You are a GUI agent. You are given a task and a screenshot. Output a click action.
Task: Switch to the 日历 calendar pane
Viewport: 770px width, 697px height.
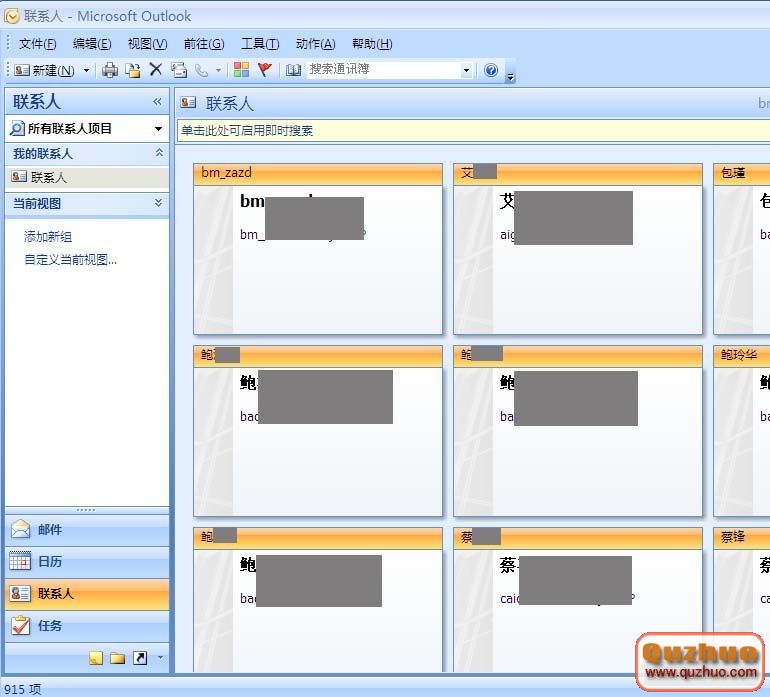coord(87,561)
